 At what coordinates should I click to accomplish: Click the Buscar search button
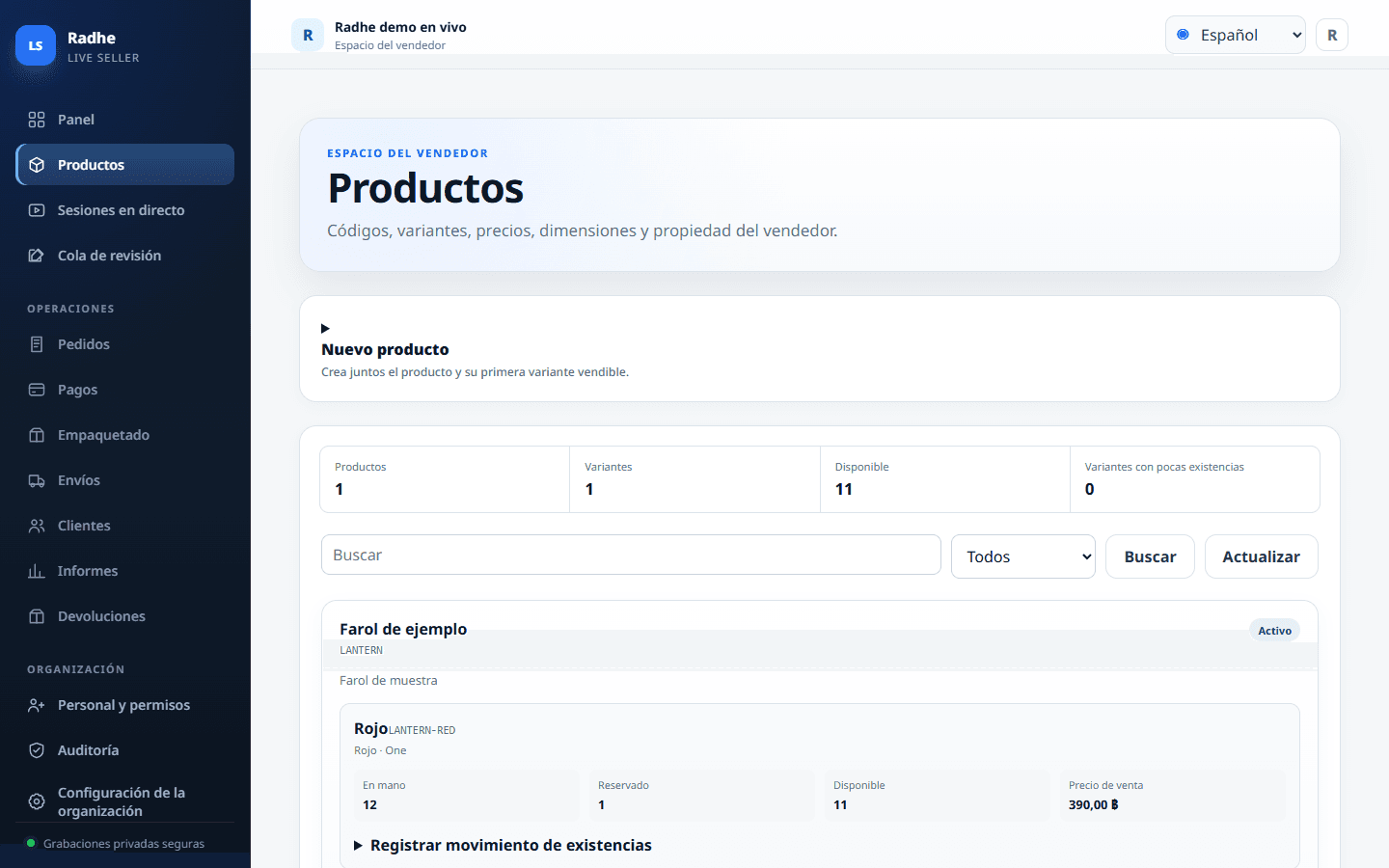click(x=1150, y=556)
